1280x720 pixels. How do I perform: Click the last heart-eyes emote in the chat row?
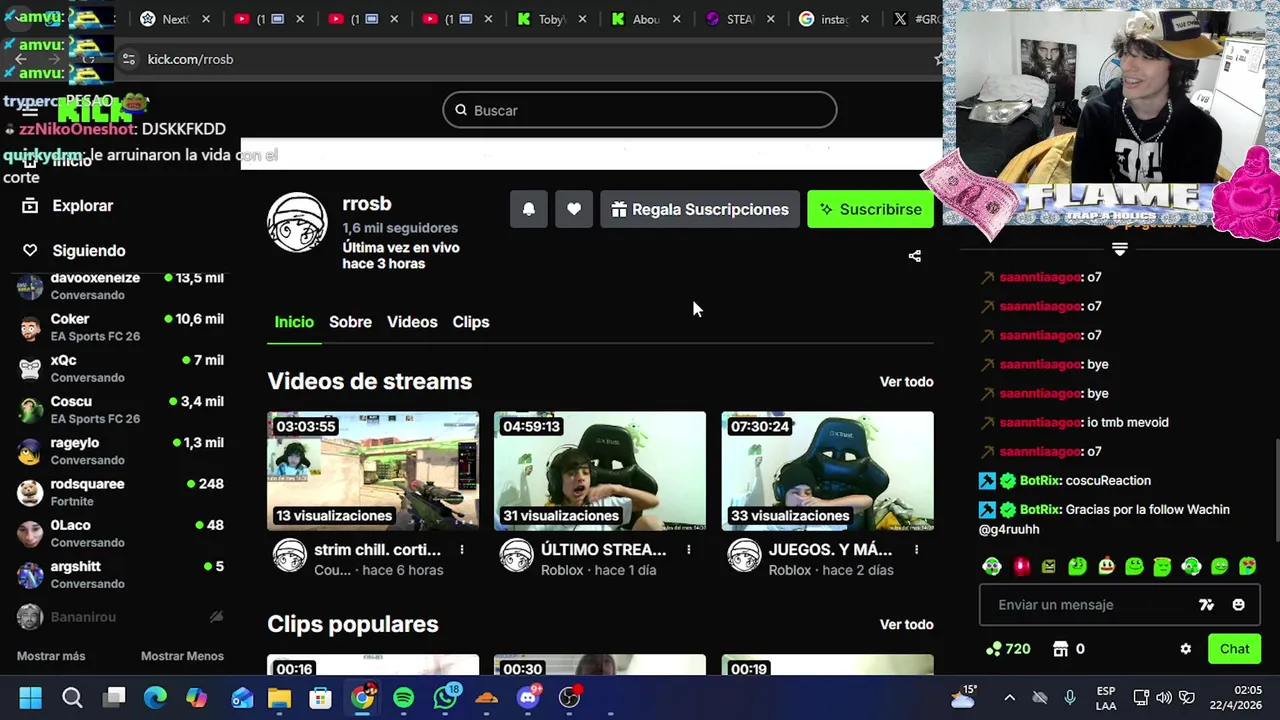[1249, 567]
